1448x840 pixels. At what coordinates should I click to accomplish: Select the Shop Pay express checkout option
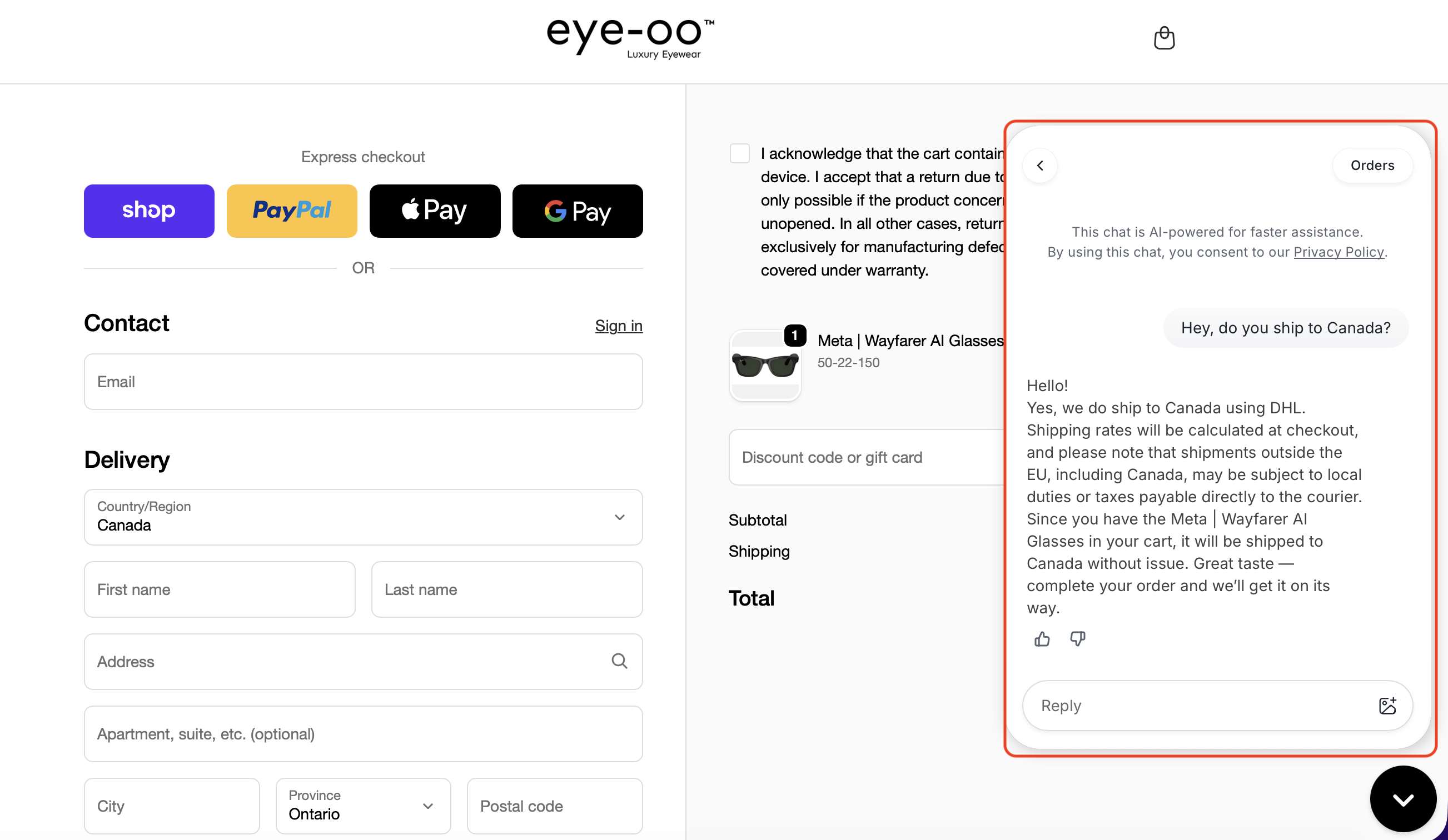148,211
